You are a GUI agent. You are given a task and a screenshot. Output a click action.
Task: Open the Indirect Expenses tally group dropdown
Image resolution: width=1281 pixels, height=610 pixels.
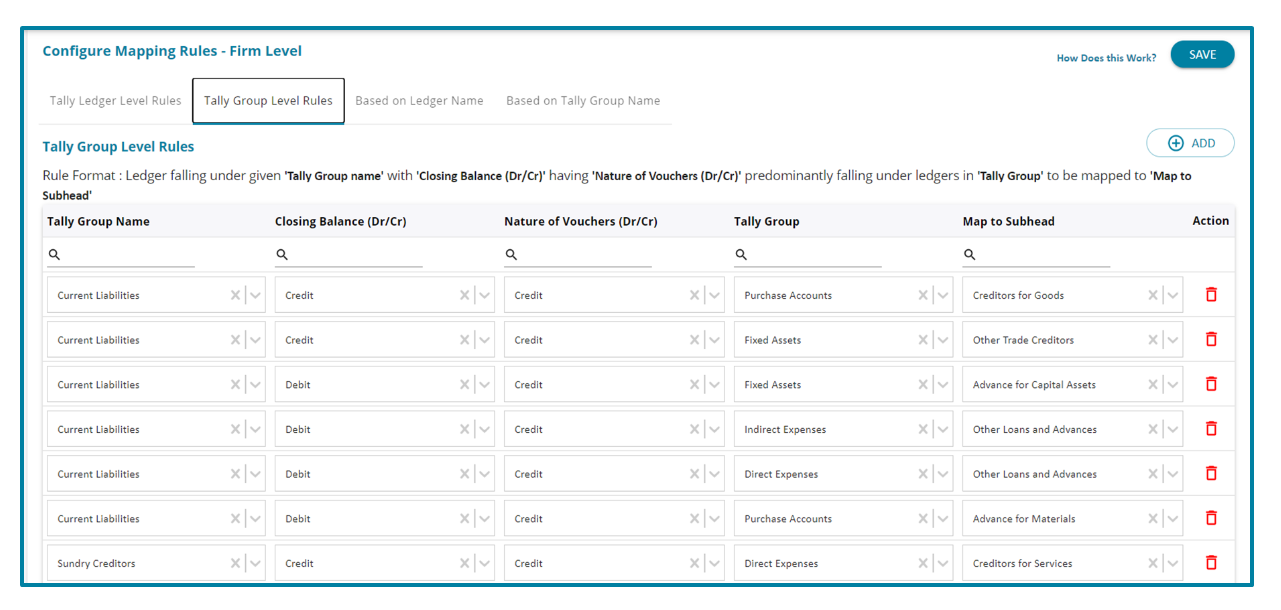[943, 429]
